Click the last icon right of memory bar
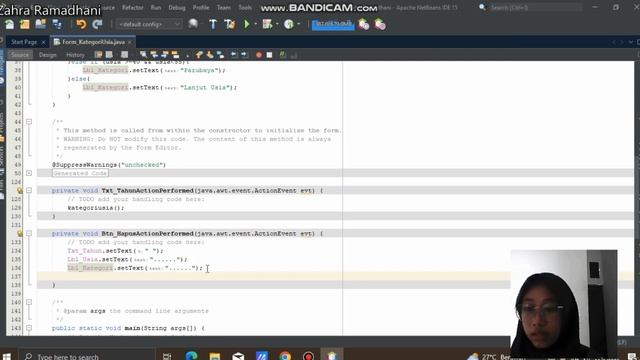 point(380,24)
